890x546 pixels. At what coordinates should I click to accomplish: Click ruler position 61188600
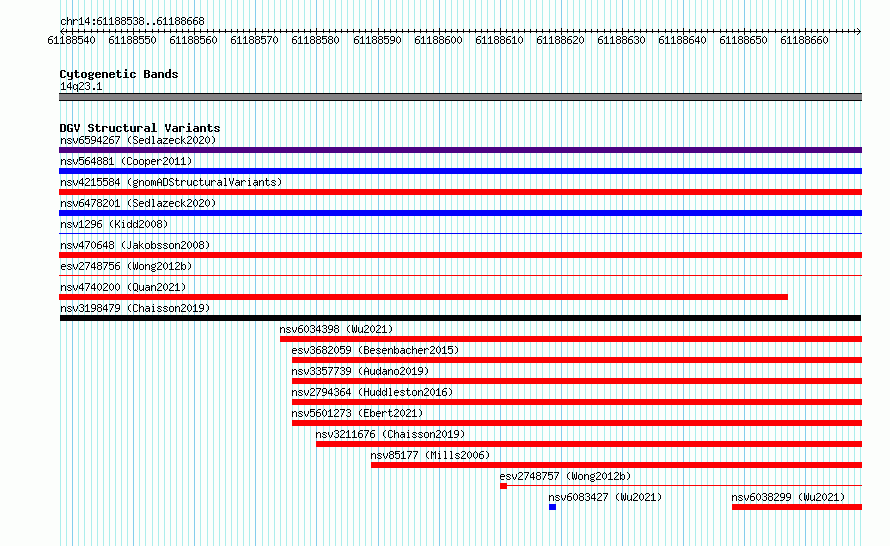pos(438,40)
